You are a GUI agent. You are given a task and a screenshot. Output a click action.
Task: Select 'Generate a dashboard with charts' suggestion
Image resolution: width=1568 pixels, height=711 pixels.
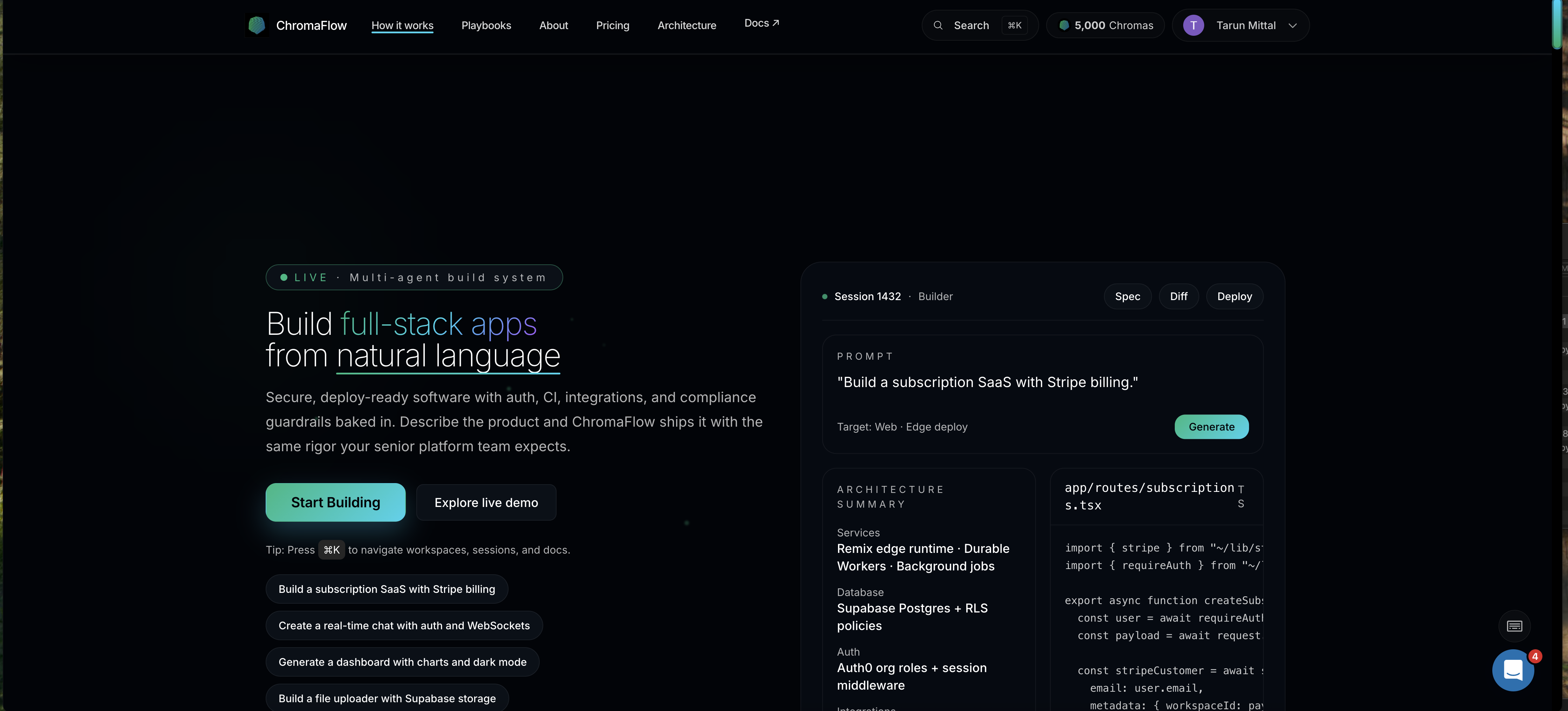point(402,662)
